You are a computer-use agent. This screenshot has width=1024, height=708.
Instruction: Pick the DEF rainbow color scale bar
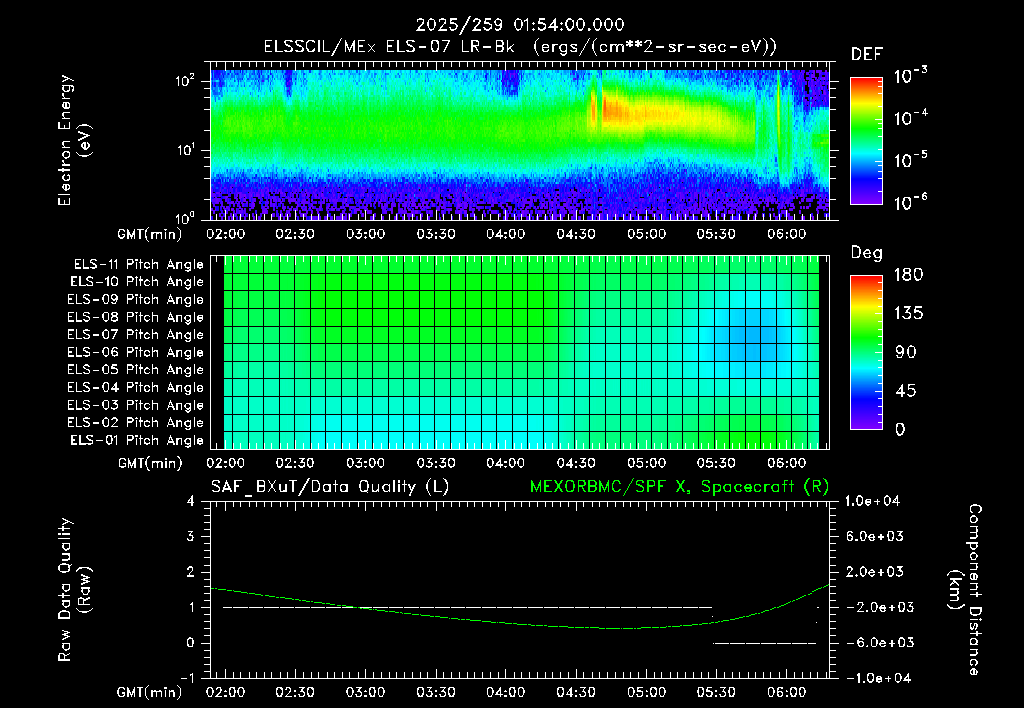click(x=866, y=140)
